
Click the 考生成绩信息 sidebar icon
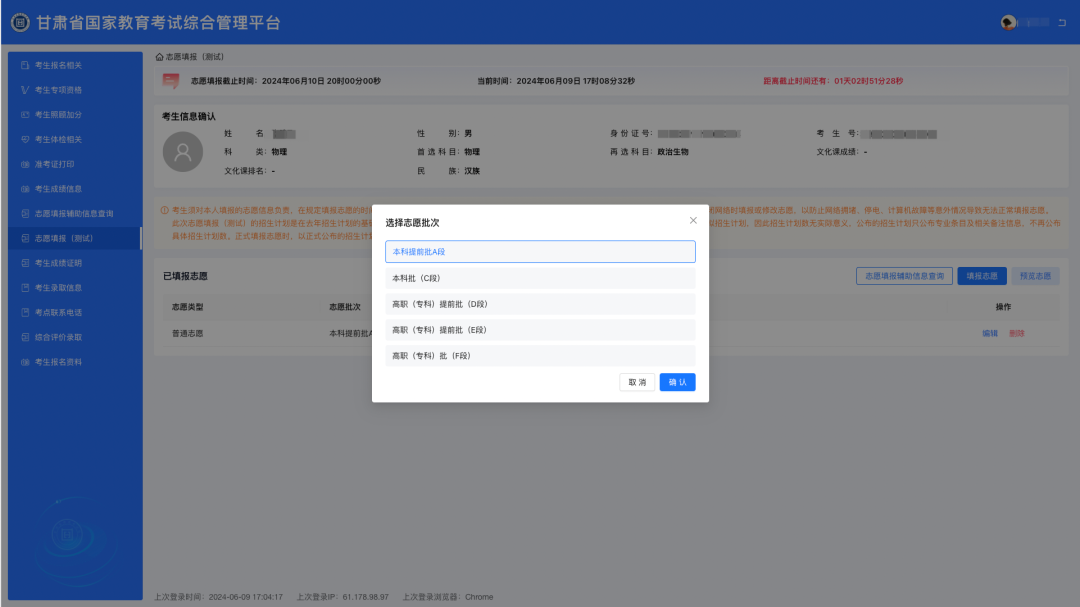(25, 189)
